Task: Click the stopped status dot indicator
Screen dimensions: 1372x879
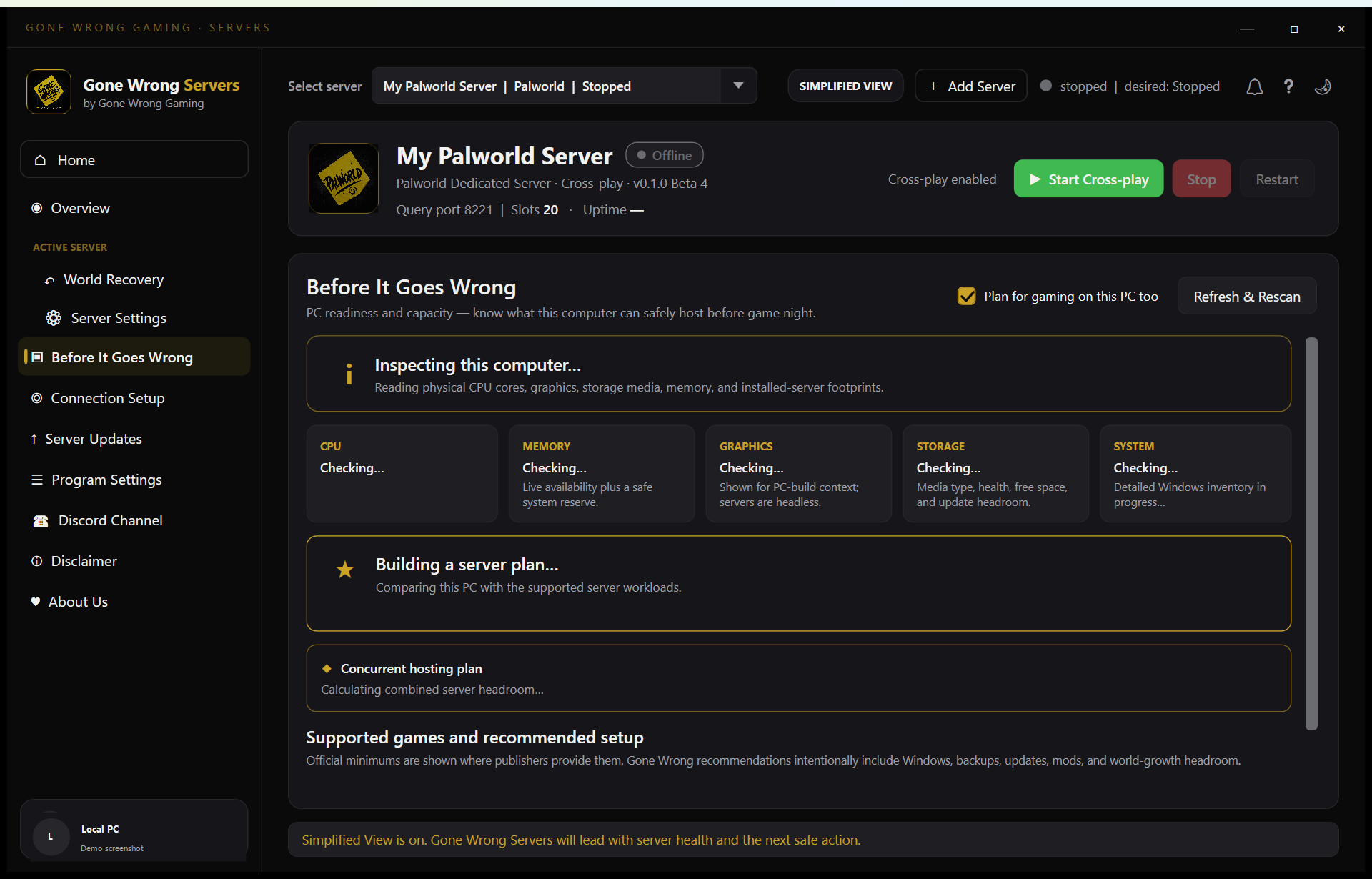Action: tap(1045, 86)
